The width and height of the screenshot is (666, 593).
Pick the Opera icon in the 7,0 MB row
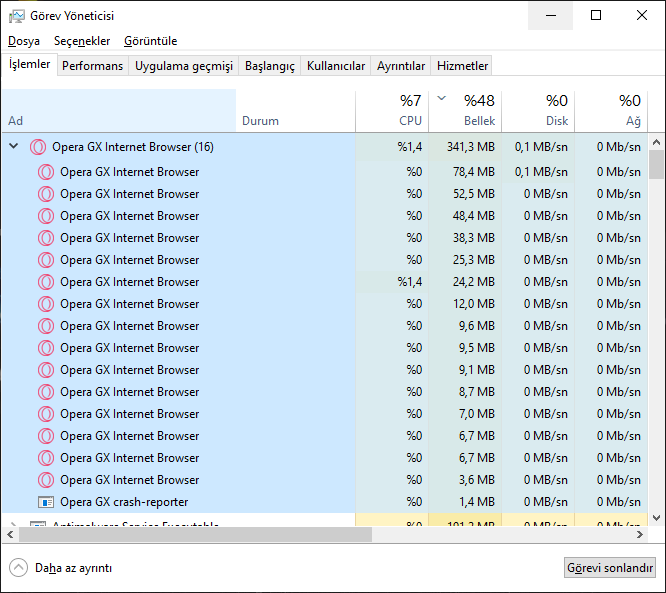click(46, 414)
